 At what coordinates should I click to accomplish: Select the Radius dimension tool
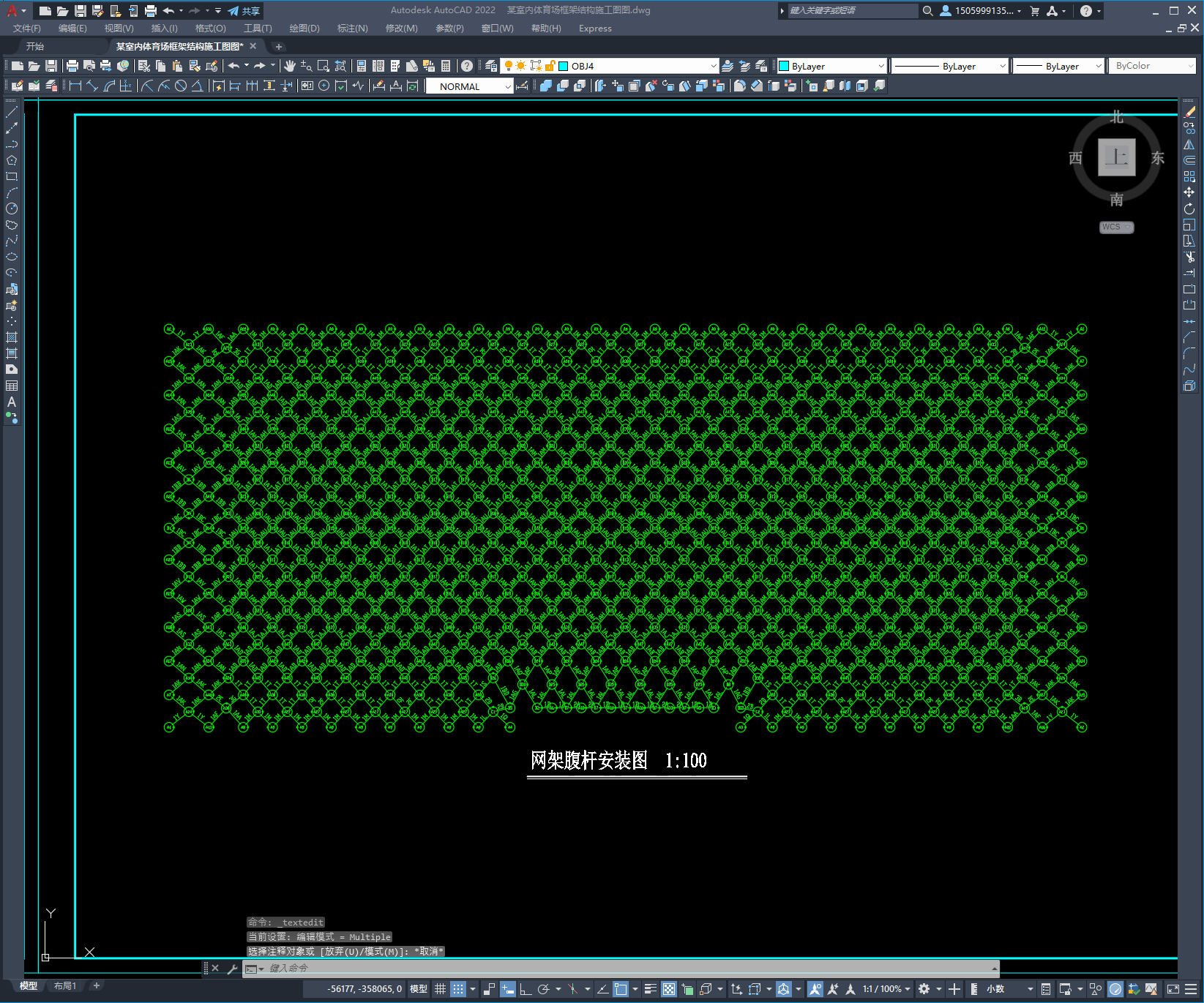pyautogui.click(x=147, y=86)
